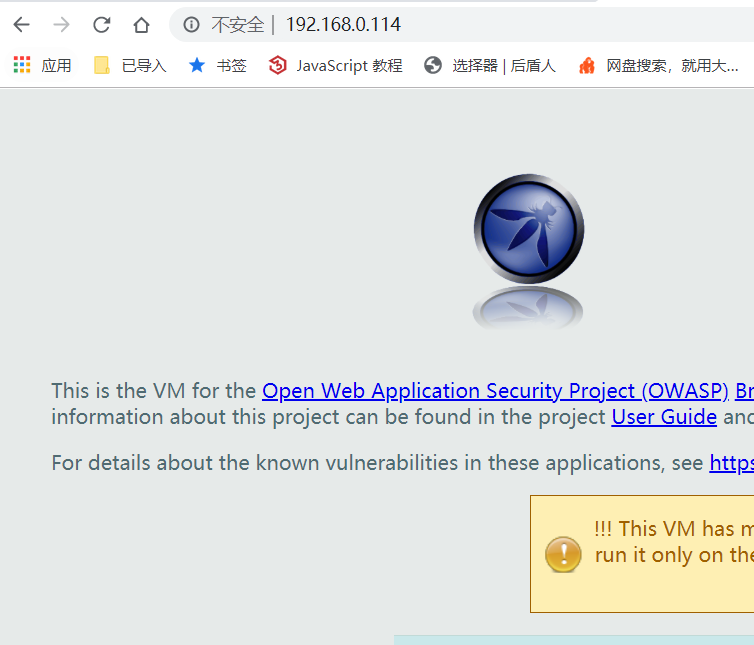Open the JavaScript 教程 bookmark

point(335,65)
